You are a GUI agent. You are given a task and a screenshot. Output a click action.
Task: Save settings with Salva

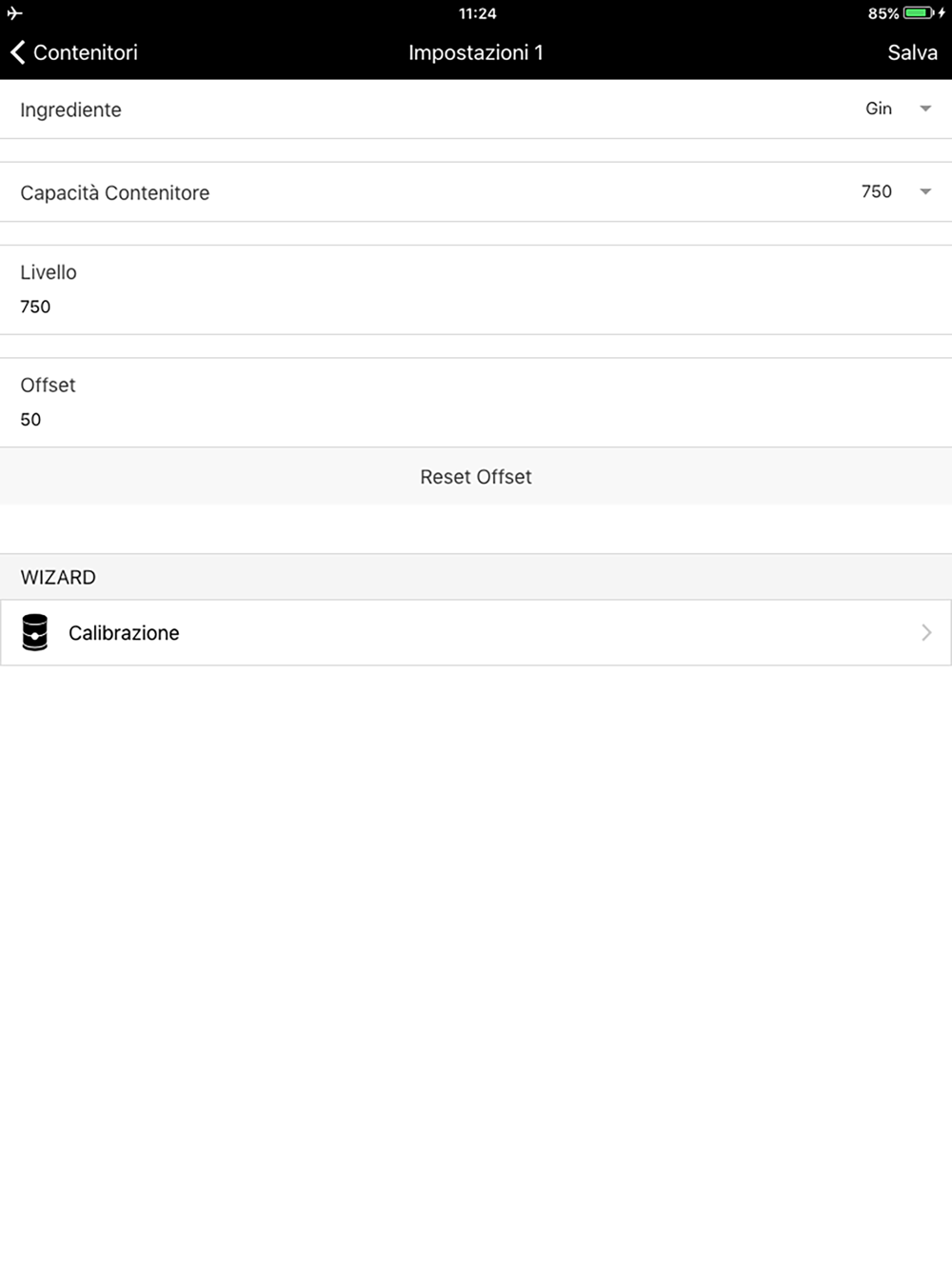click(912, 52)
